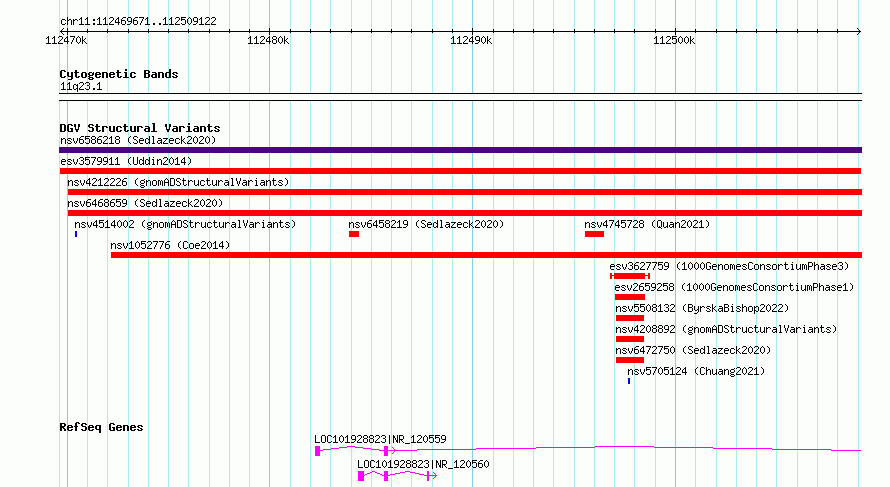
Task: Click first exon block of NR_120560 transcript
Action: click(361, 476)
